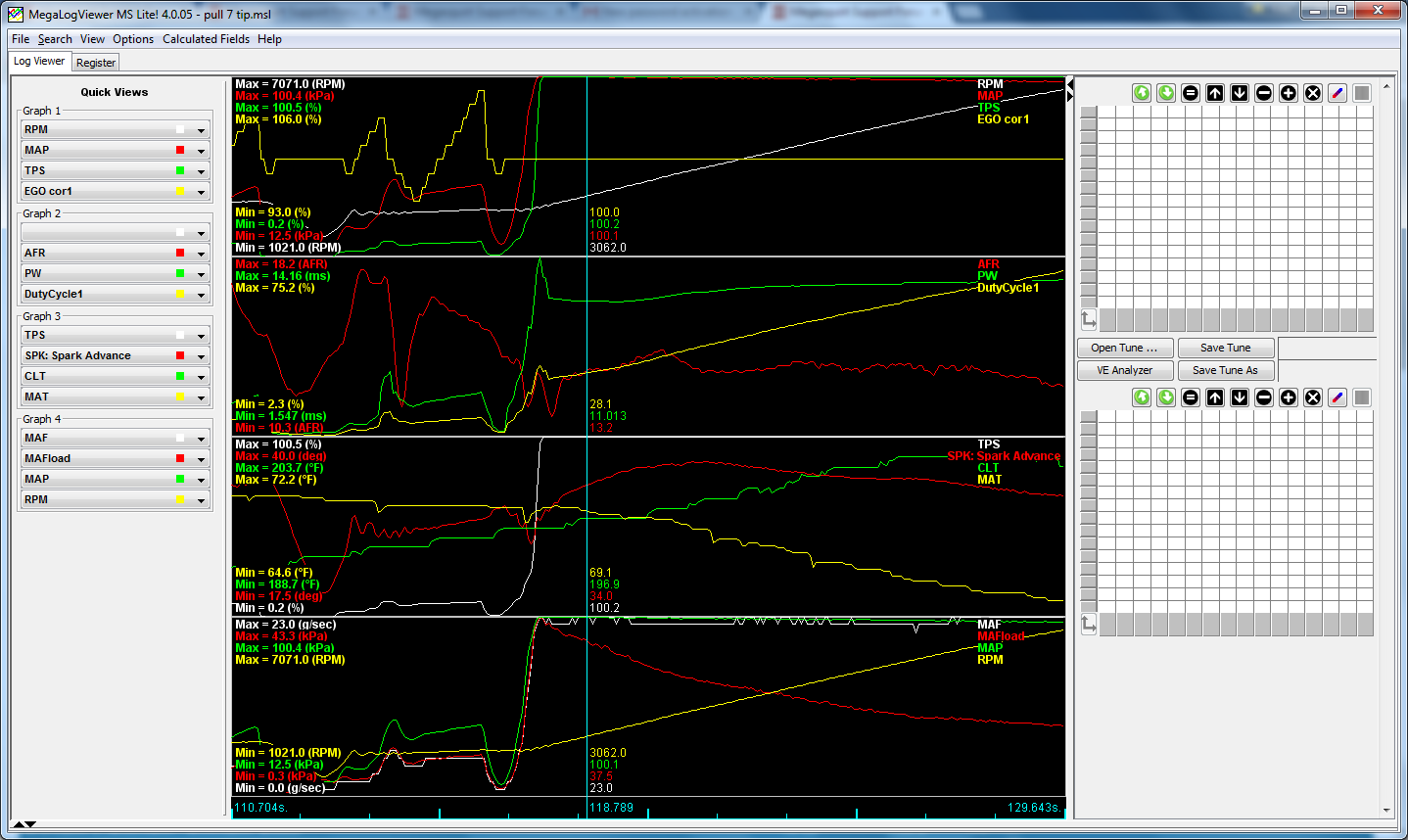Click green color swatch for Graph 1 TPS
The width and height of the screenshot is (1408, 840).
coord(180,170)
